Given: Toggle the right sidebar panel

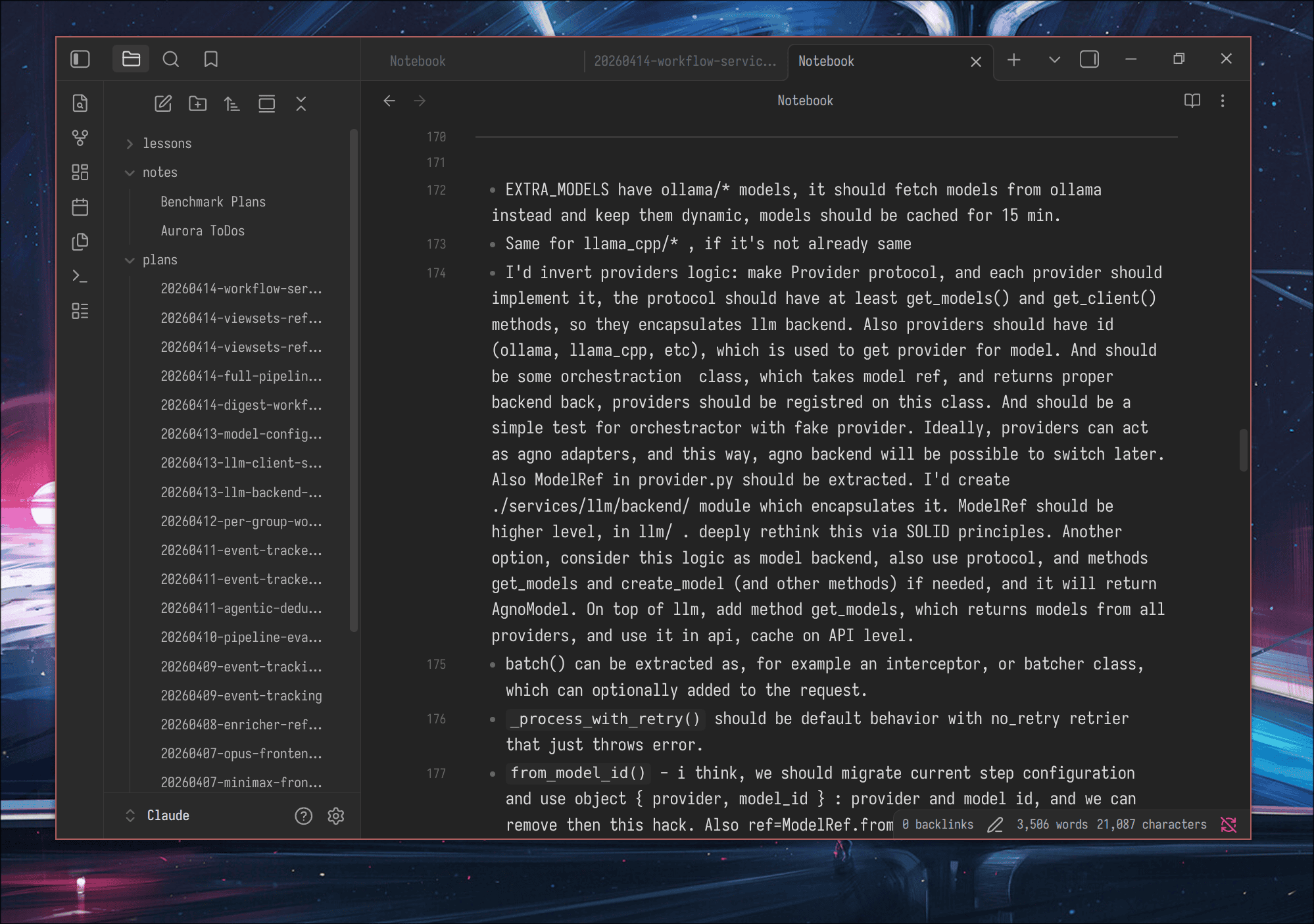Looking at the screenshot, I should click(1089, 59).
